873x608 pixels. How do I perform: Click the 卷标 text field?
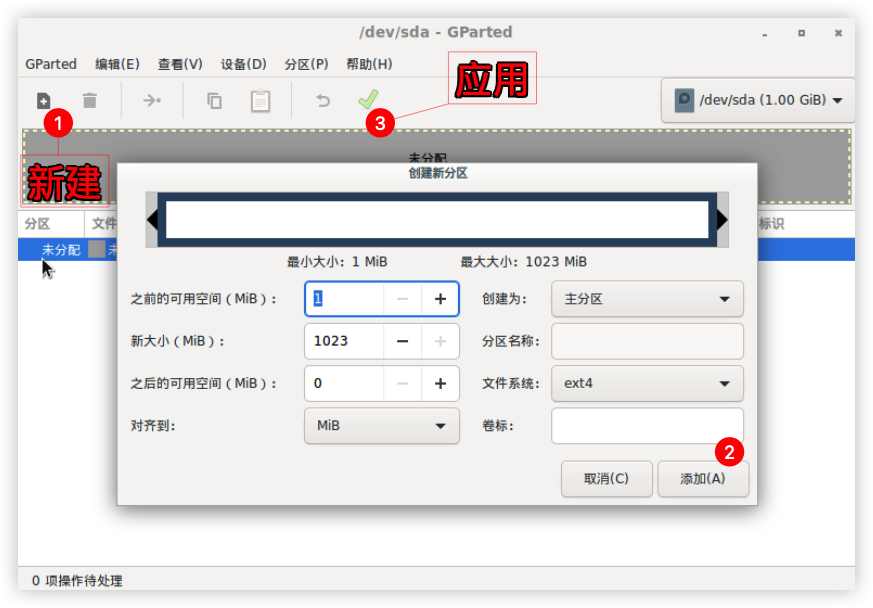(x=647, y=425)
